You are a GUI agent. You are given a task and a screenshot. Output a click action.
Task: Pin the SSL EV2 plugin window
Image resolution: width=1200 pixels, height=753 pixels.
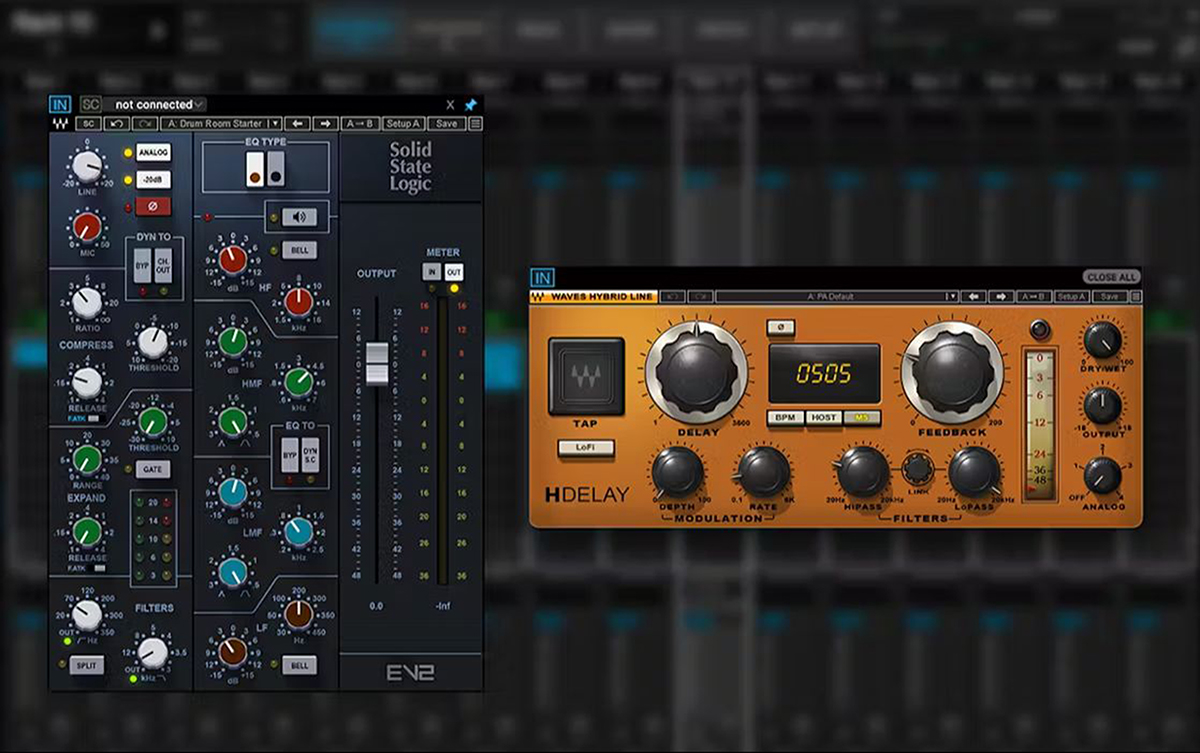pyautogui.click(x=471, y=104)
